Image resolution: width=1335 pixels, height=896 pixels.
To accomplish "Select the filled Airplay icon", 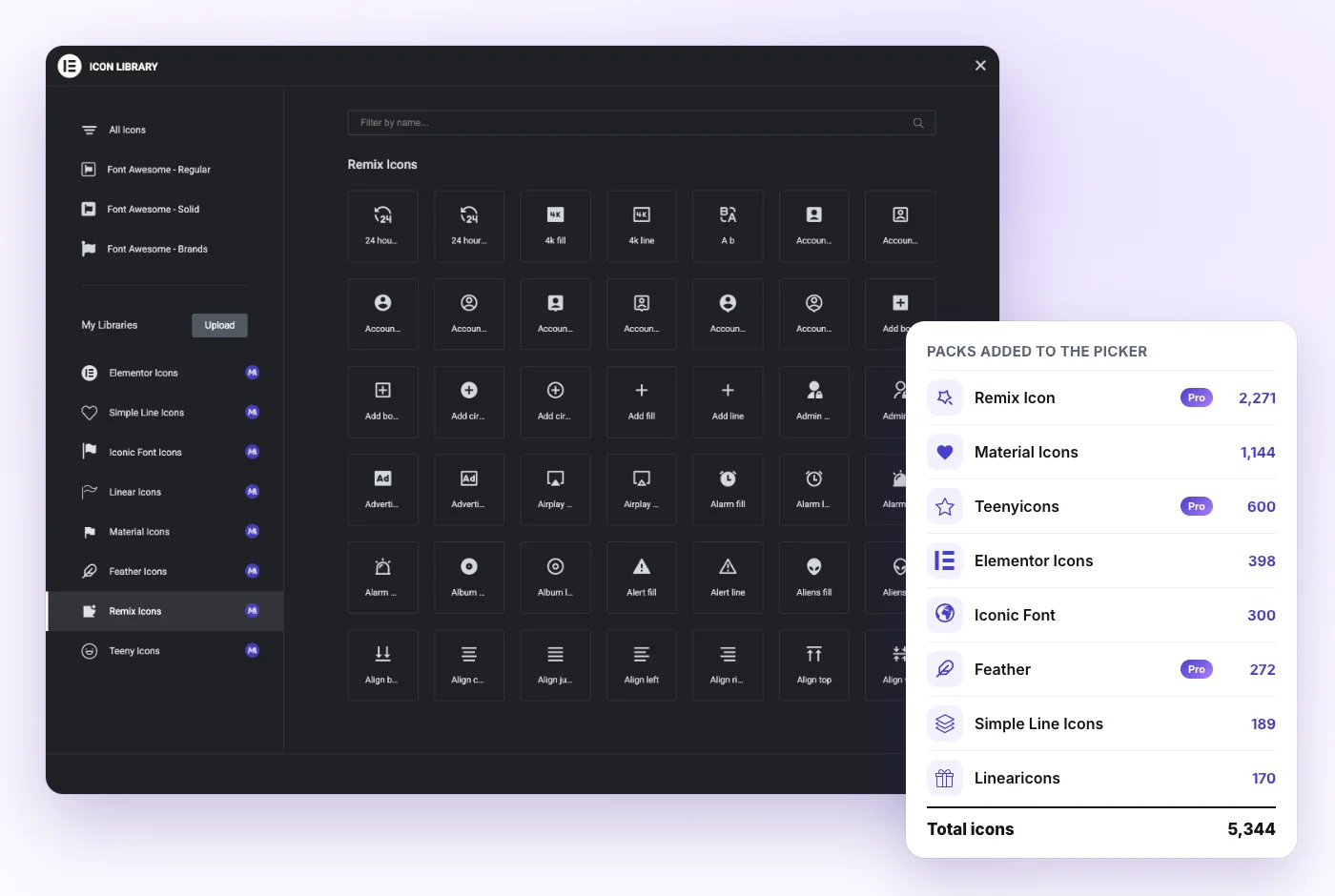I will 555,490.
